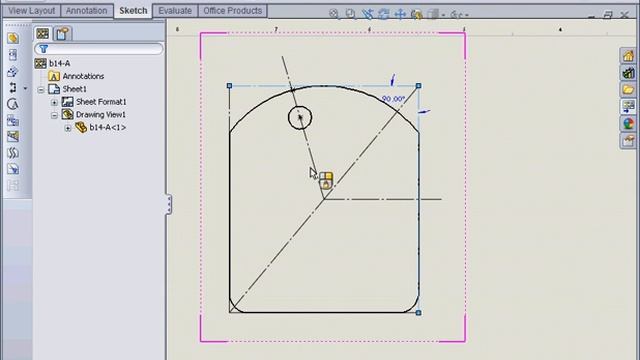Open the View Layout tab
This screenshot has width=640, height=360.
click(x=31, y=11)
